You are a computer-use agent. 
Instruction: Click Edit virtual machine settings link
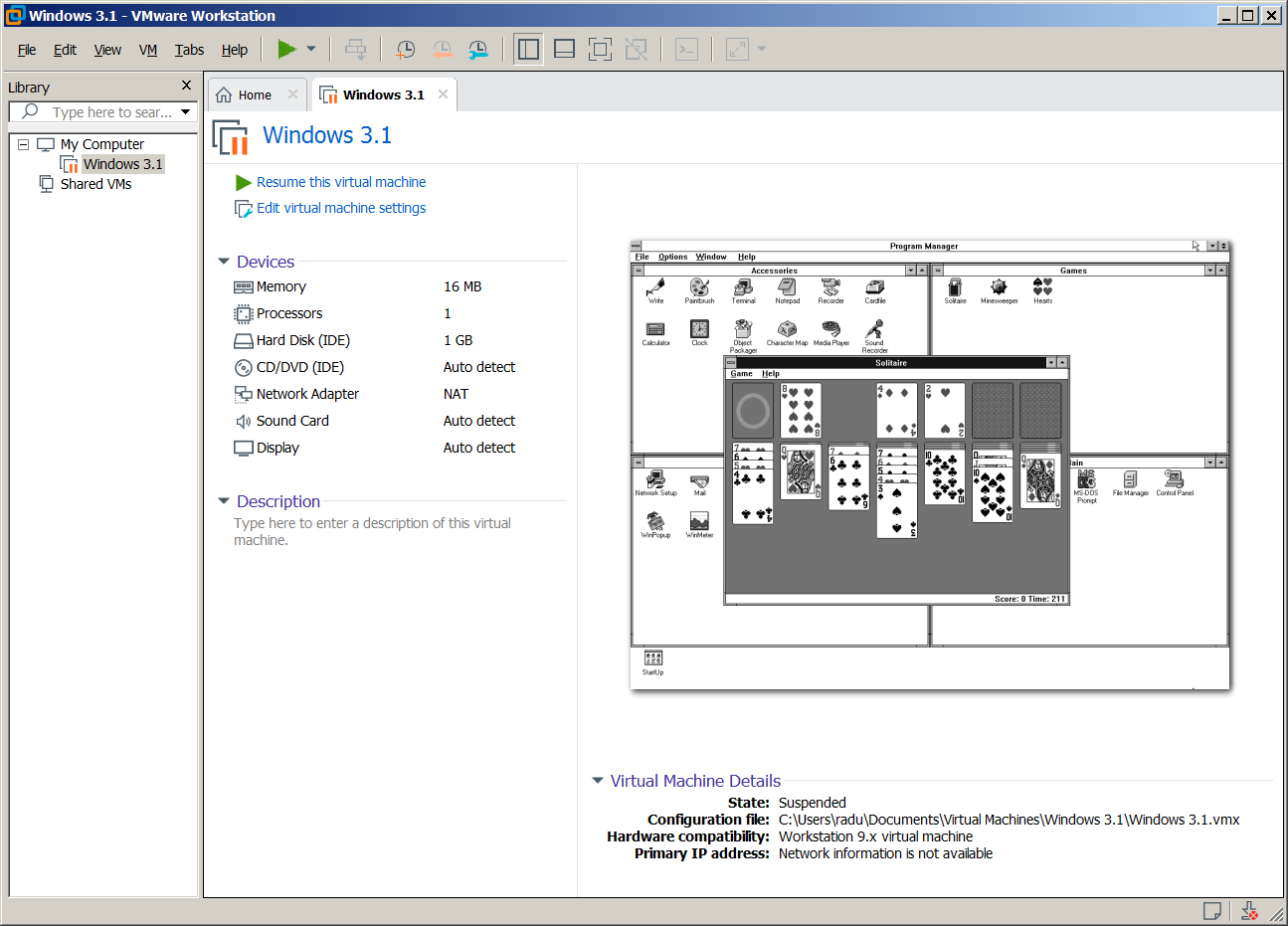(341, 208)
